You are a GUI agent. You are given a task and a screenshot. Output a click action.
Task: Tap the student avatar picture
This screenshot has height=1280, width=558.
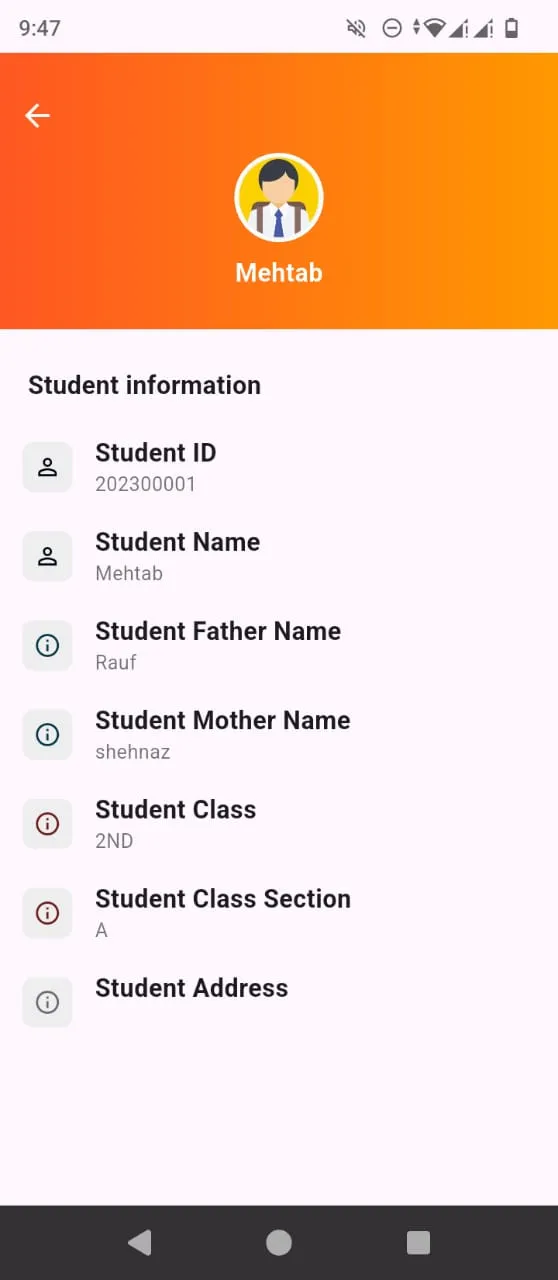[279, 197]
